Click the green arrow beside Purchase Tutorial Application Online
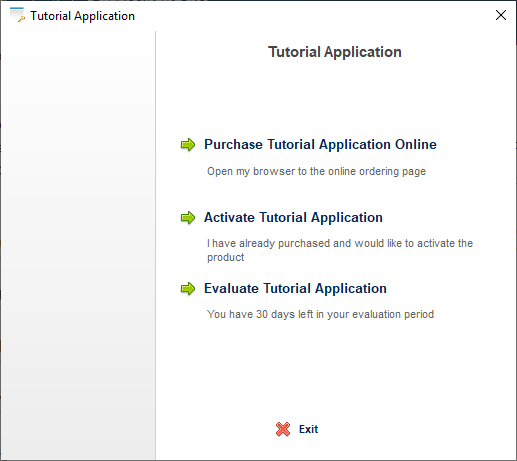This screenshot has width=517, height=461. click(188, 145)
